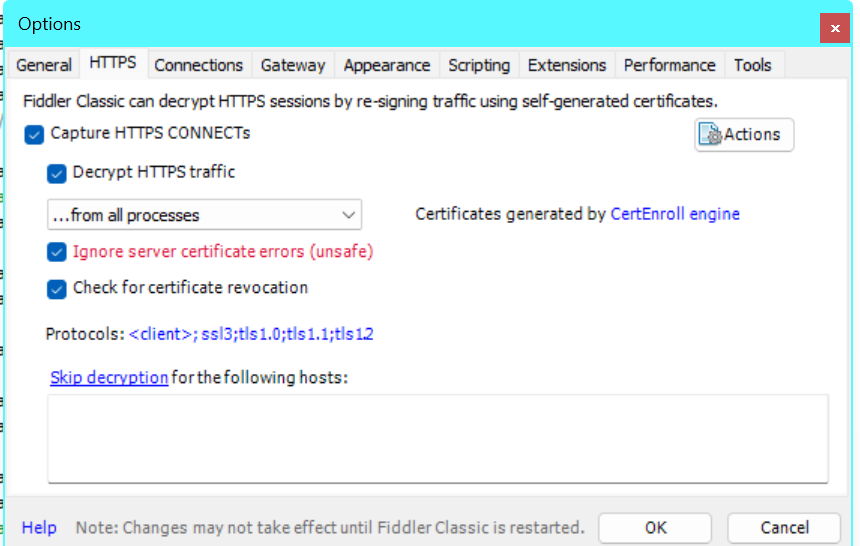Select the HTTPS tab

pos(113,63)
